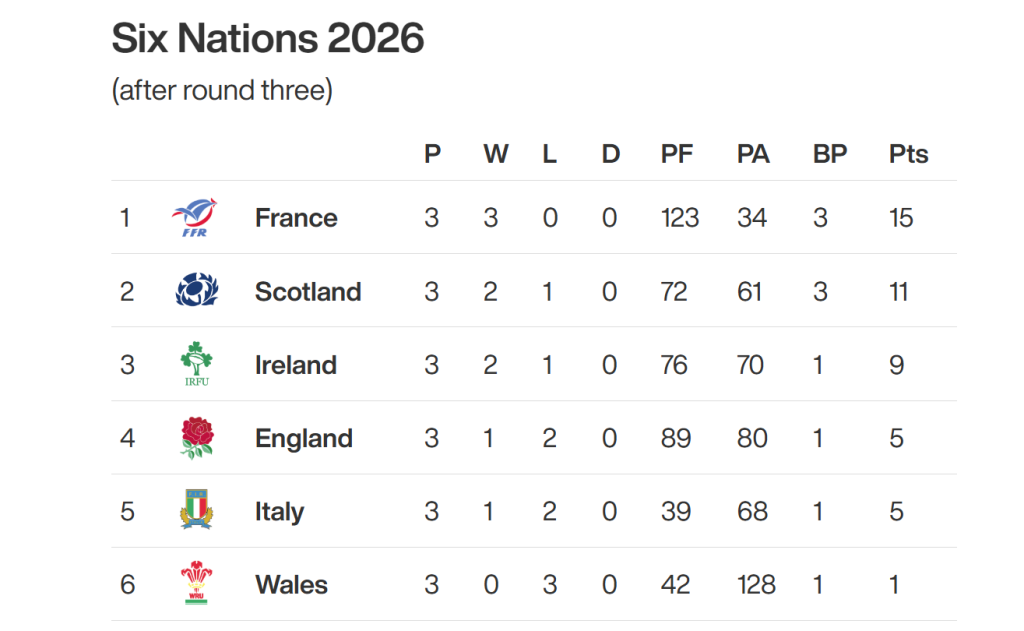Click the BP column header
The height and width of the screenshot is (631, 1024).
click(x=829, y=154)
